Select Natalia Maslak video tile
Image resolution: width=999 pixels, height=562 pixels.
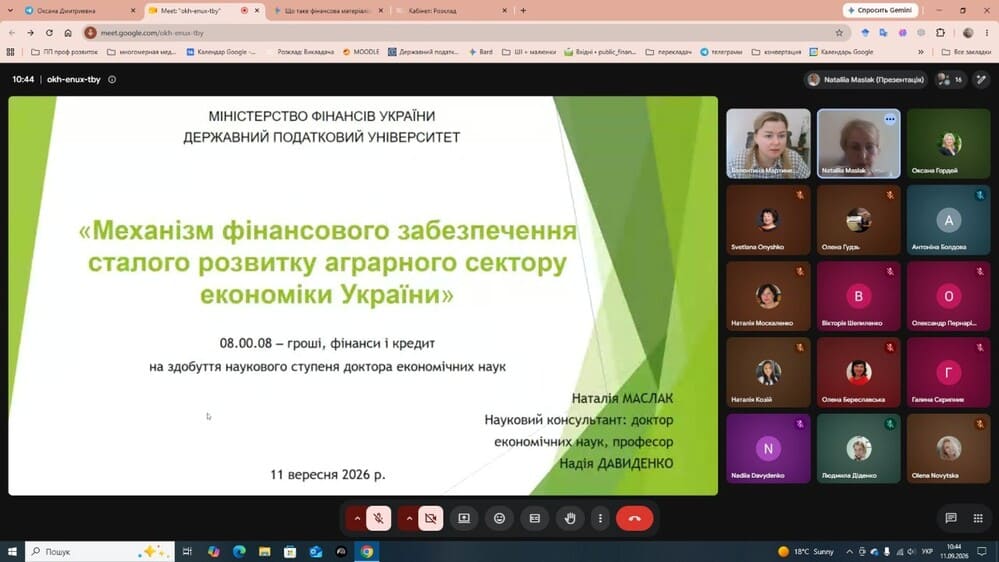pos(858,143)
